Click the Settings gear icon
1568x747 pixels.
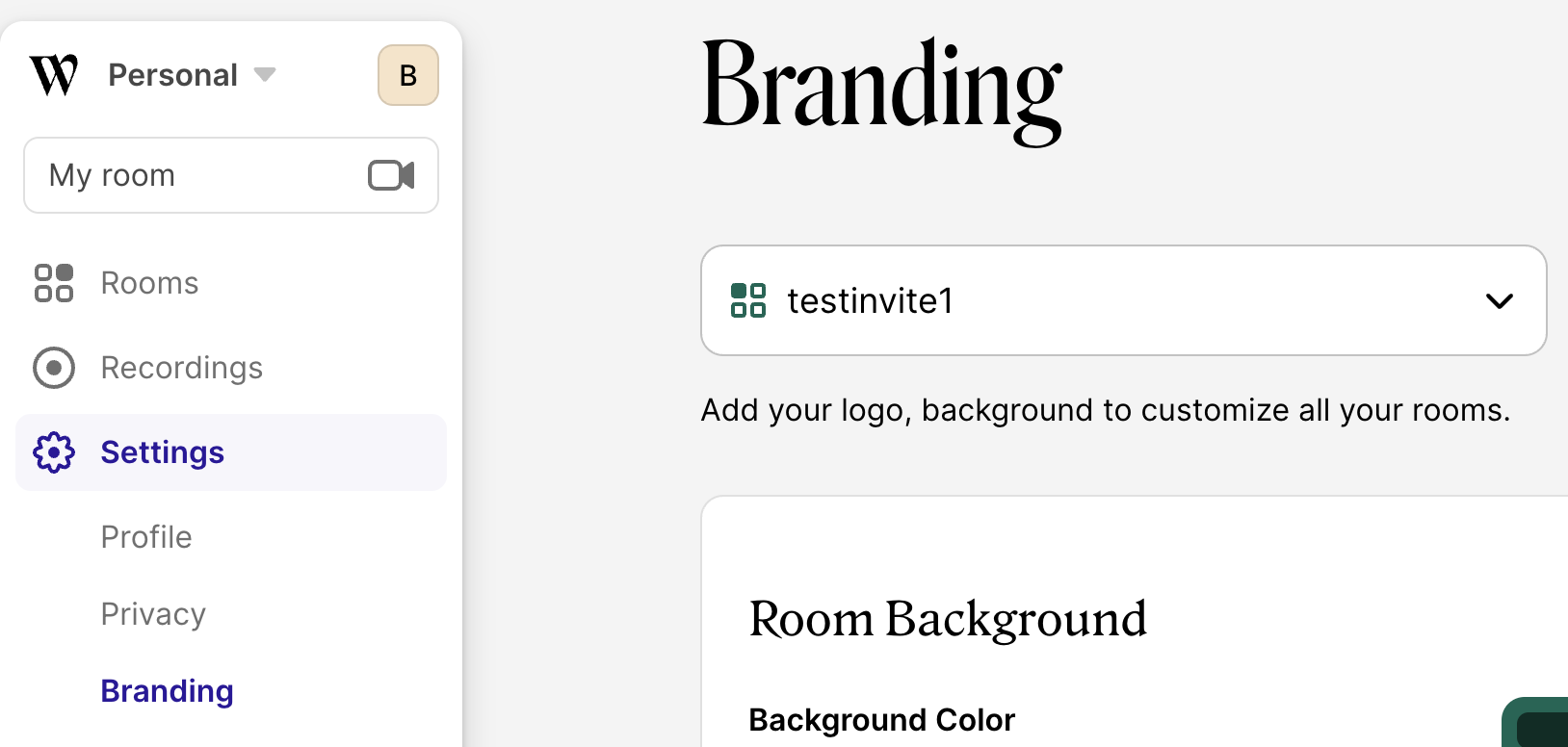54,452
